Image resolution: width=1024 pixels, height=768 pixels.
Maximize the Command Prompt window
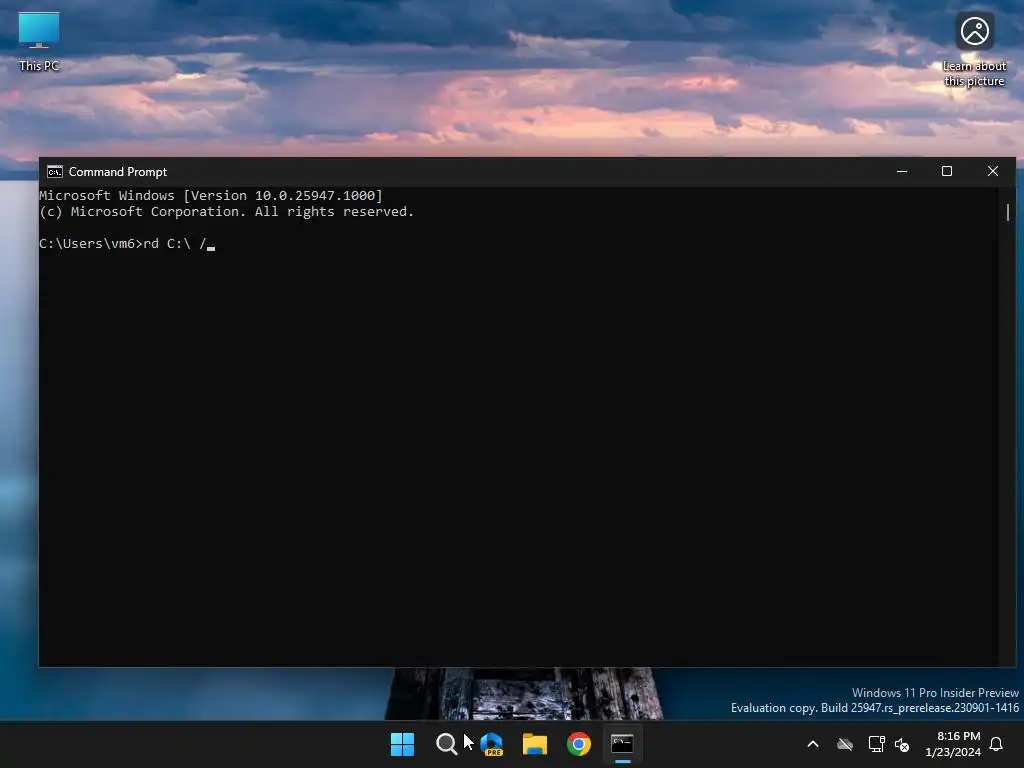(x=947, y=171)
